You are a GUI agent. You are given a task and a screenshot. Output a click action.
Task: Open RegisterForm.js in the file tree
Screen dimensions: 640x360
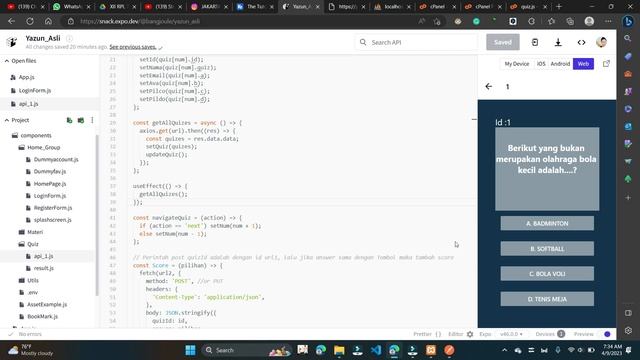pos(53,208)
